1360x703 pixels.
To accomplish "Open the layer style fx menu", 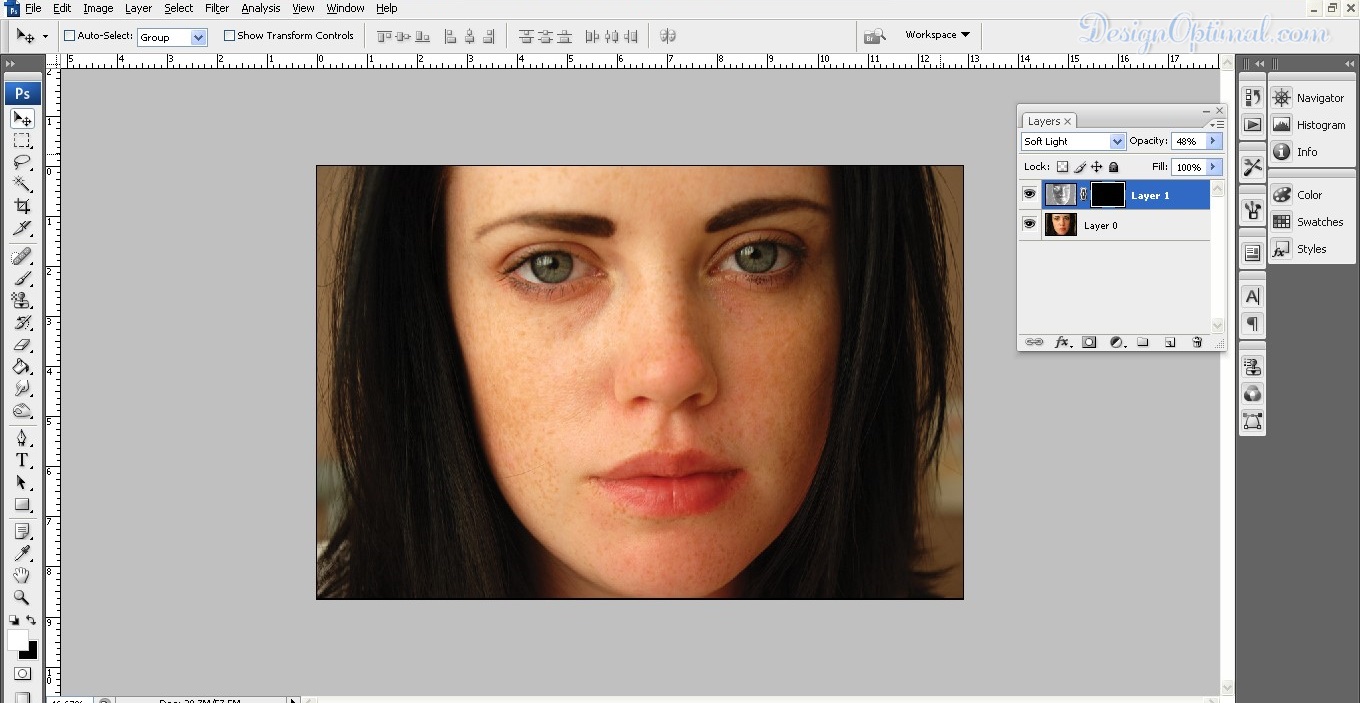I will [x=1062, y=342].
